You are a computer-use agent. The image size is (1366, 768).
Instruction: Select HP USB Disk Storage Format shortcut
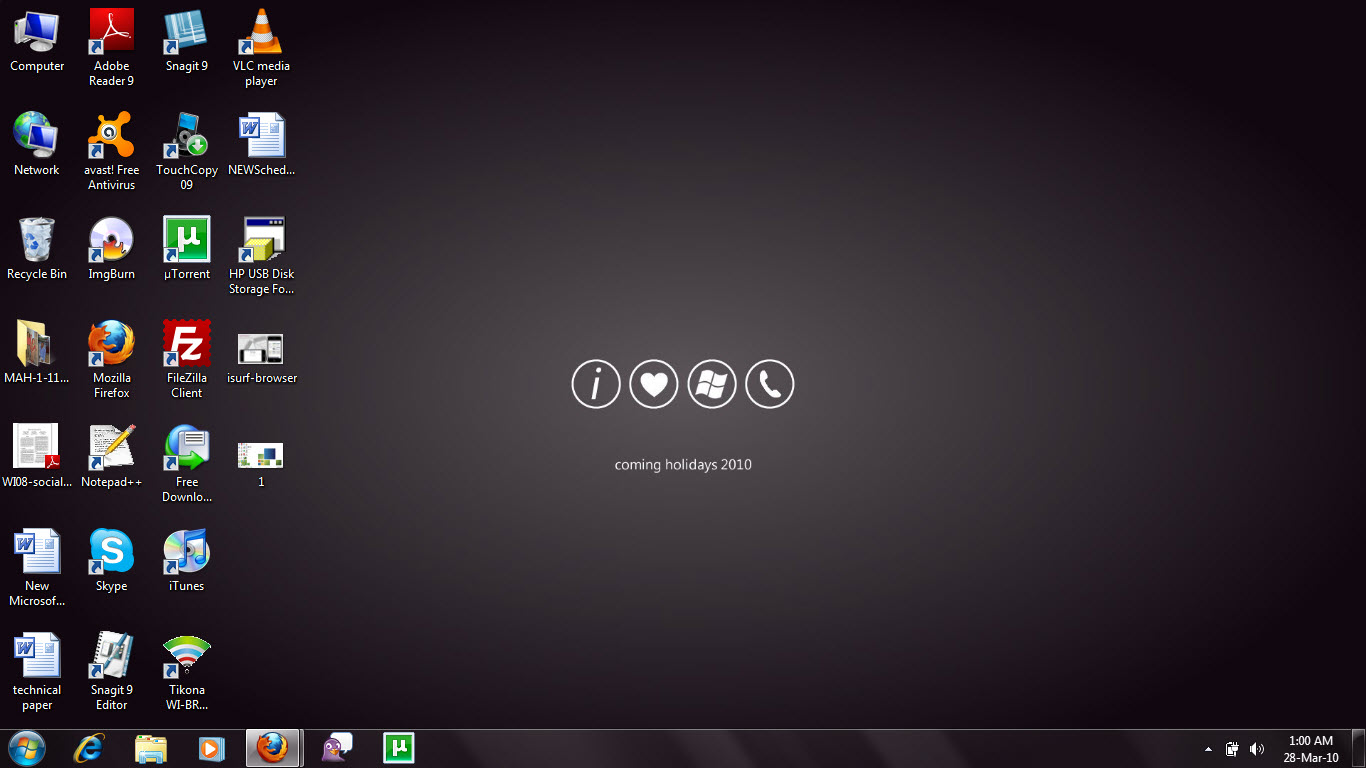(261, 255)
